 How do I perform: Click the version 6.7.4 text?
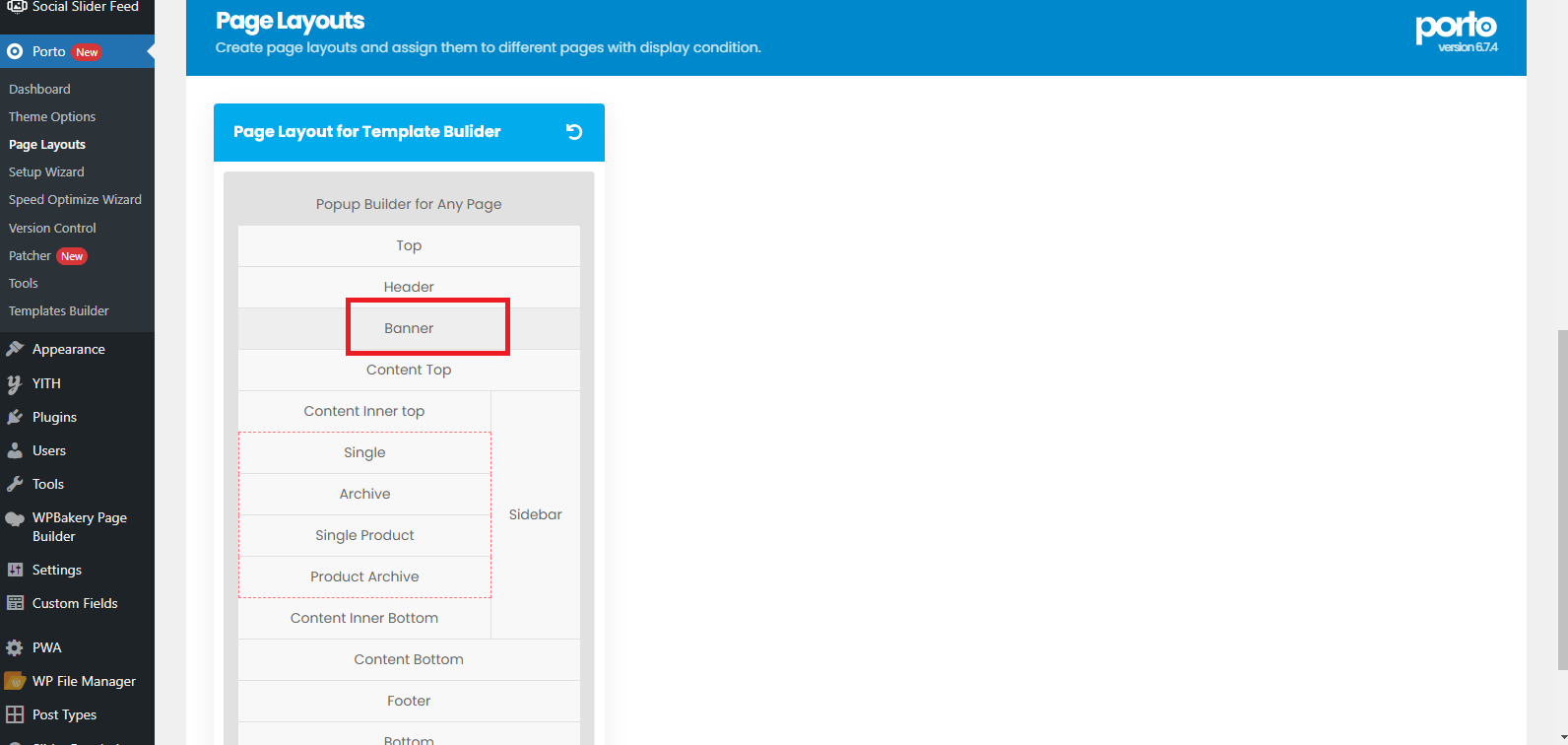pyautogui.click(x=1468, y=47)
